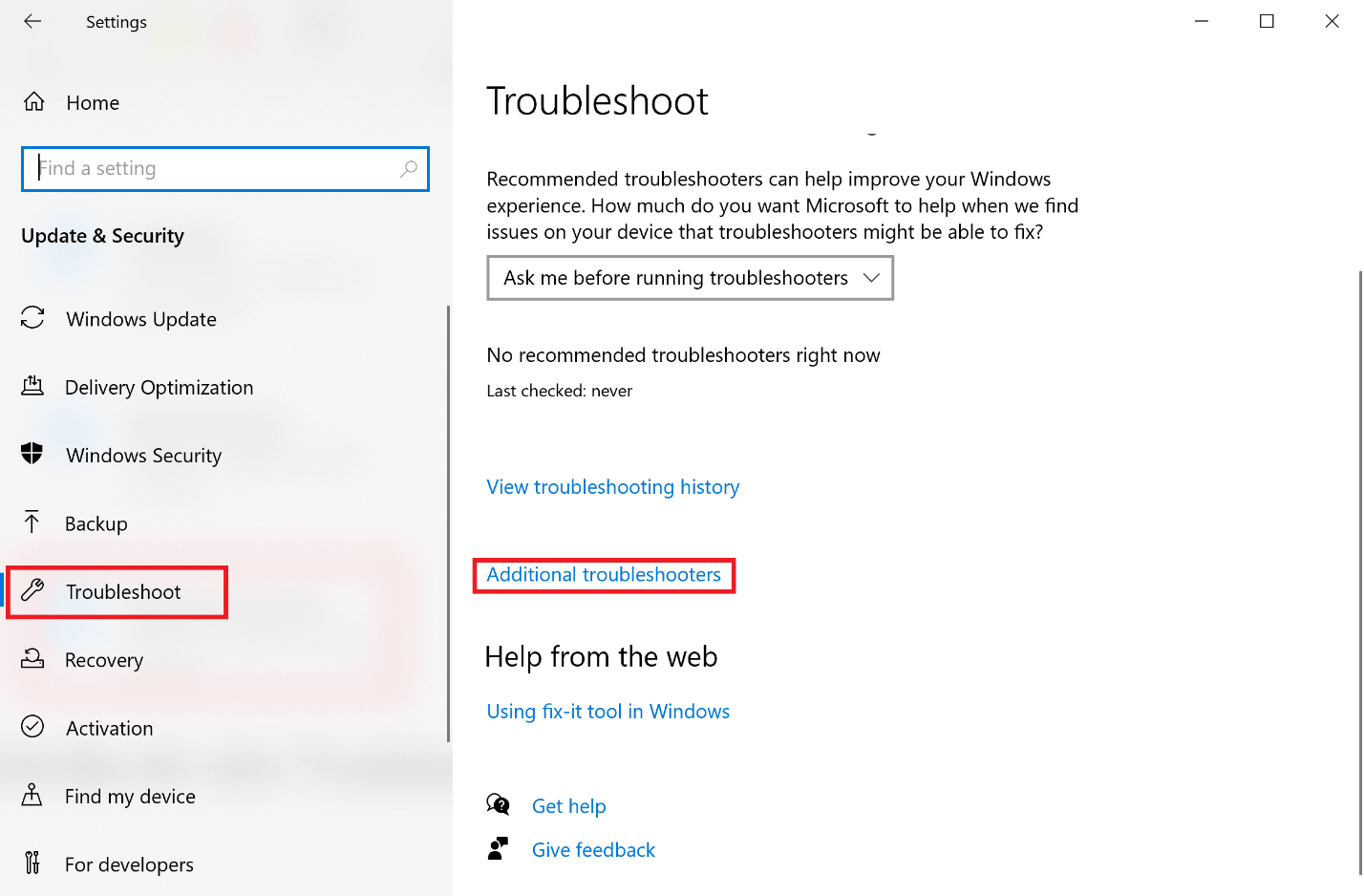1364x896 pixels.
Task: Click the Find a setting search box
Action: click(224, 168)
